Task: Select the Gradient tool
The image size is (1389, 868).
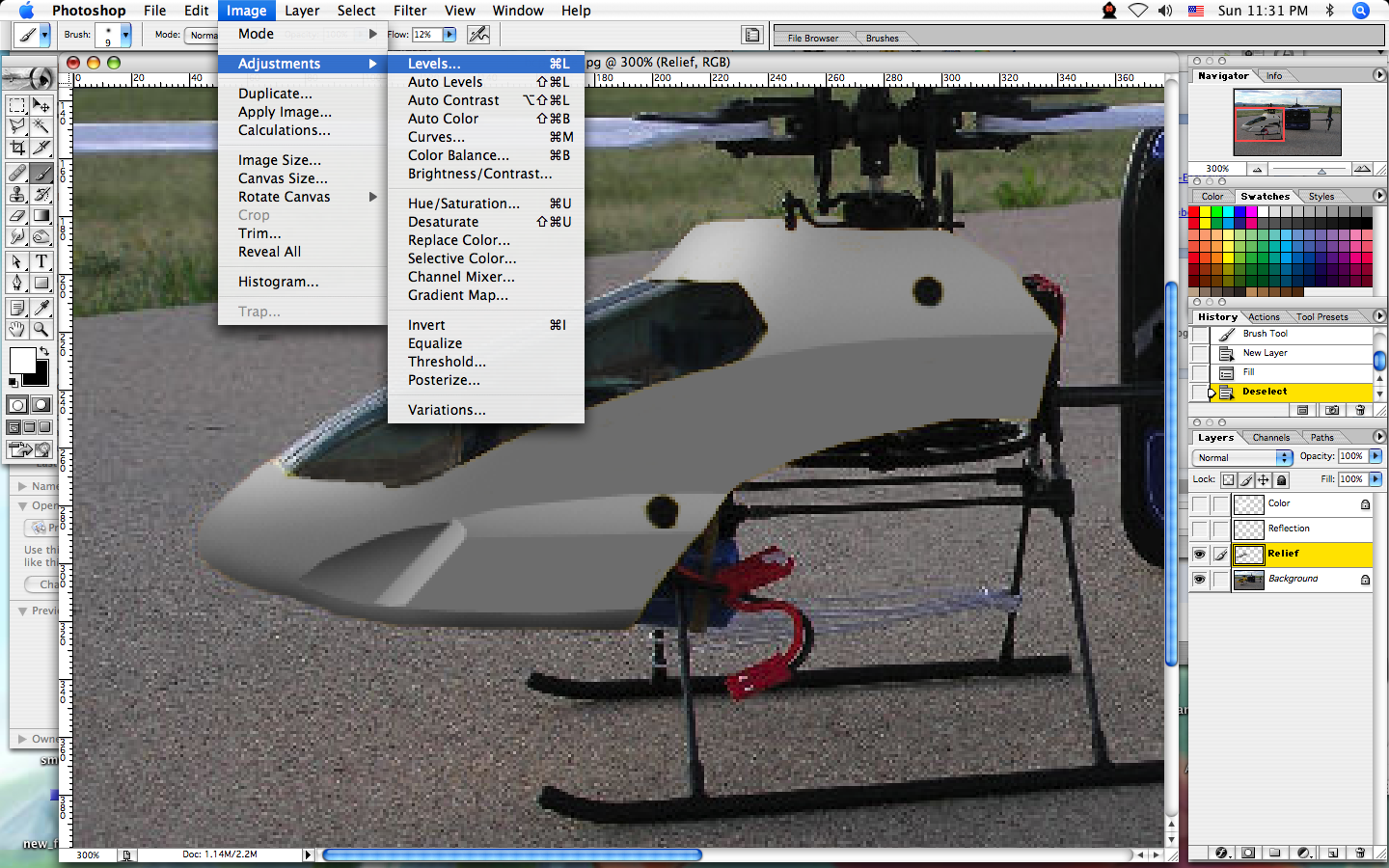Action: point(41,216)
